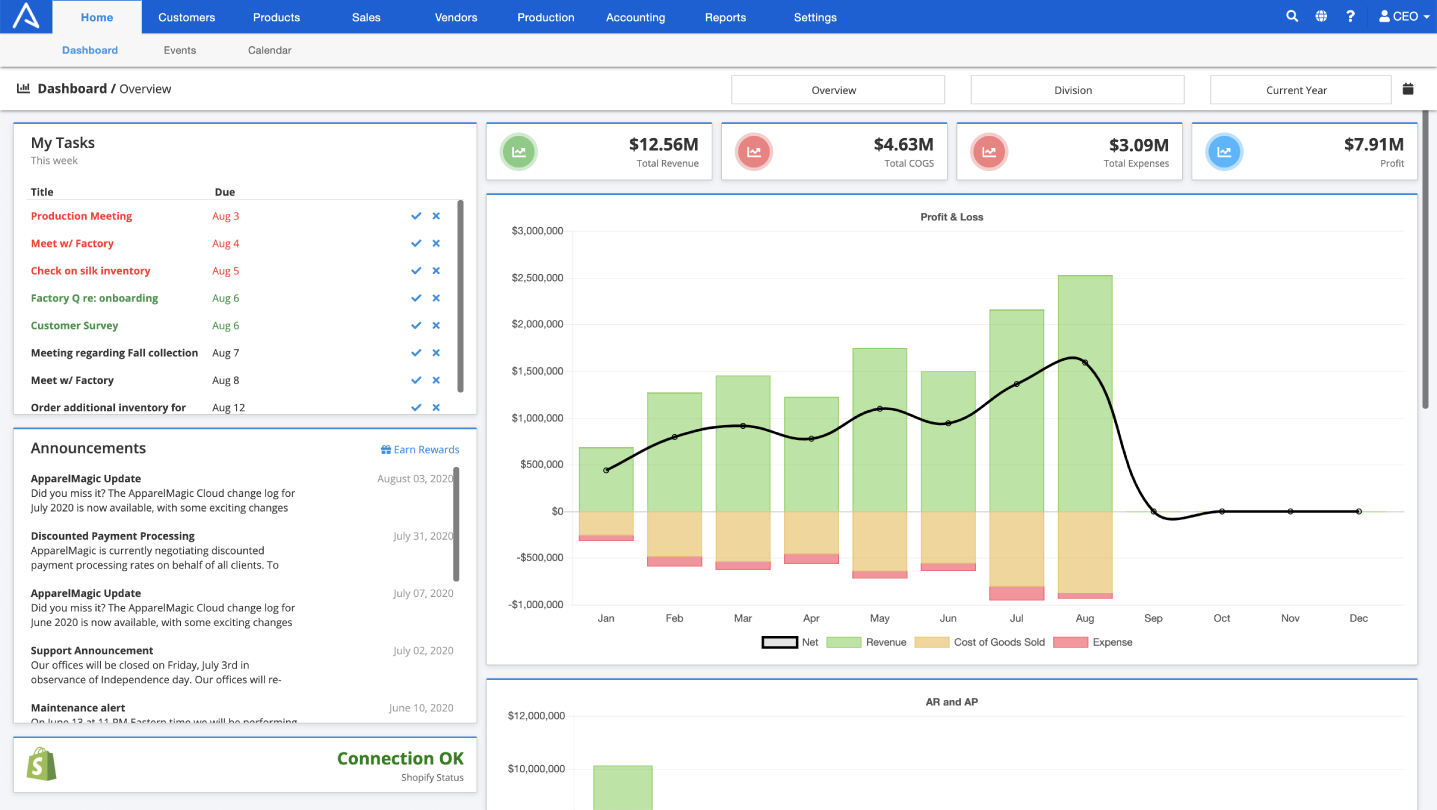
Task: Click the Shopify logo in the status card
Action: click(x=41, y=765)
